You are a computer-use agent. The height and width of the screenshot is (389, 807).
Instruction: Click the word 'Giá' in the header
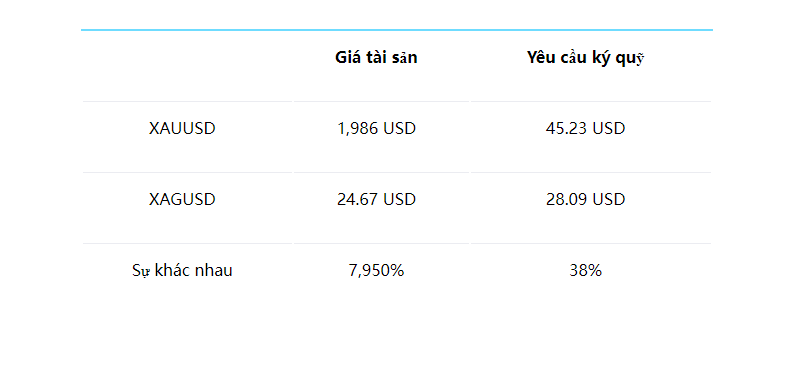(x=346, y=58)
